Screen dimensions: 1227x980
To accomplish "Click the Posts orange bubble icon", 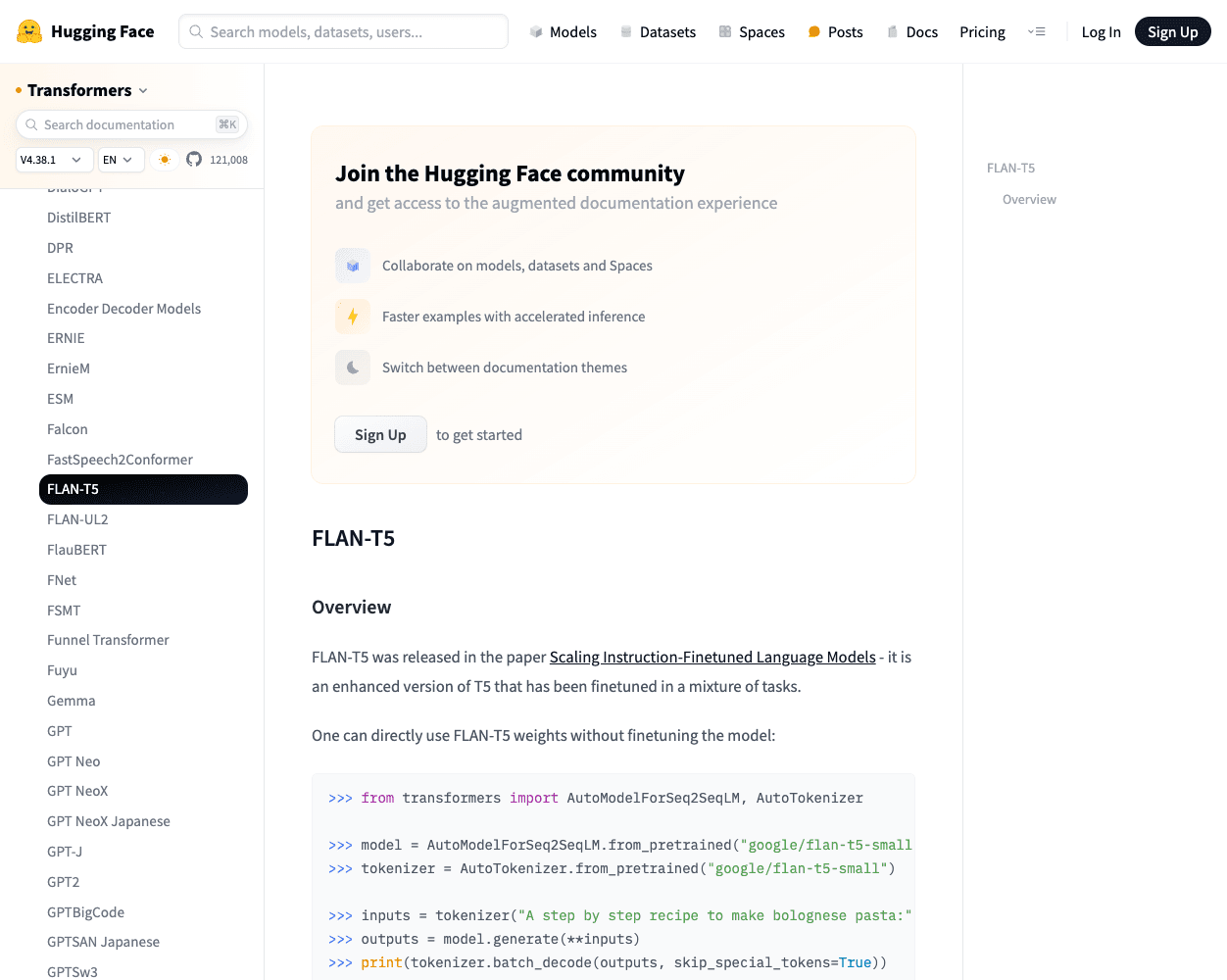I will coord(813,32).
